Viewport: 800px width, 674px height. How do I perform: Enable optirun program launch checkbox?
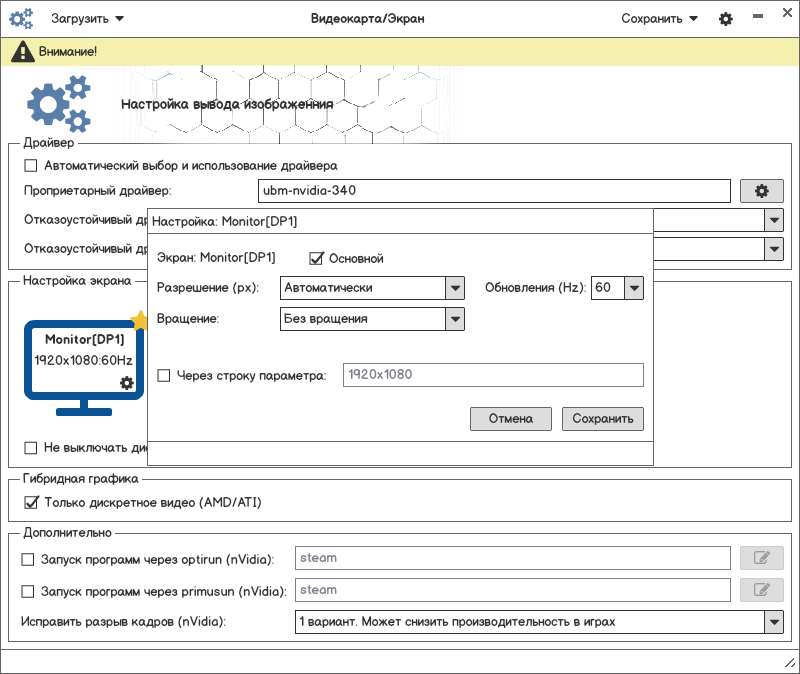(28, 559)
